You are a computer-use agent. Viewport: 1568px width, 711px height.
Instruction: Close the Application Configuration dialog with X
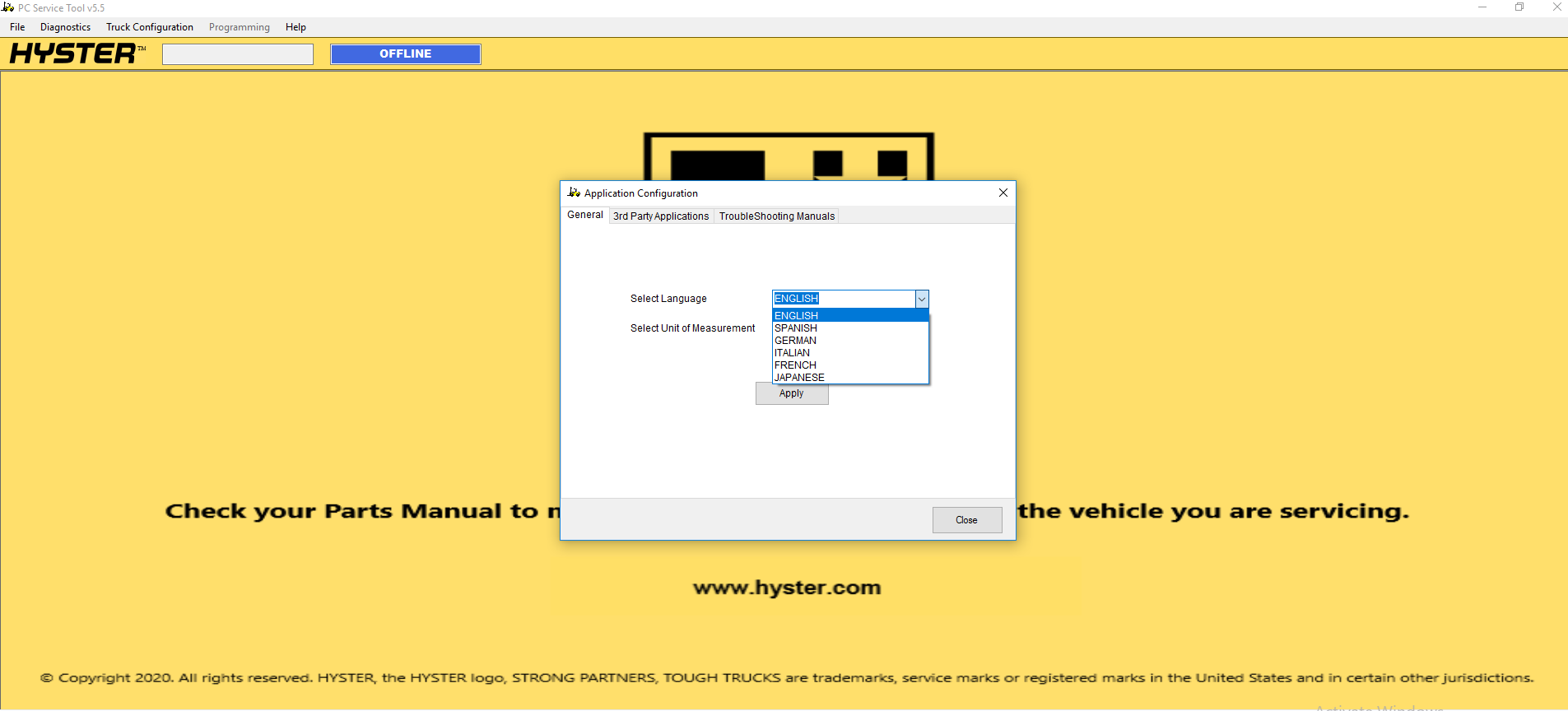[x=1003, y=193]
